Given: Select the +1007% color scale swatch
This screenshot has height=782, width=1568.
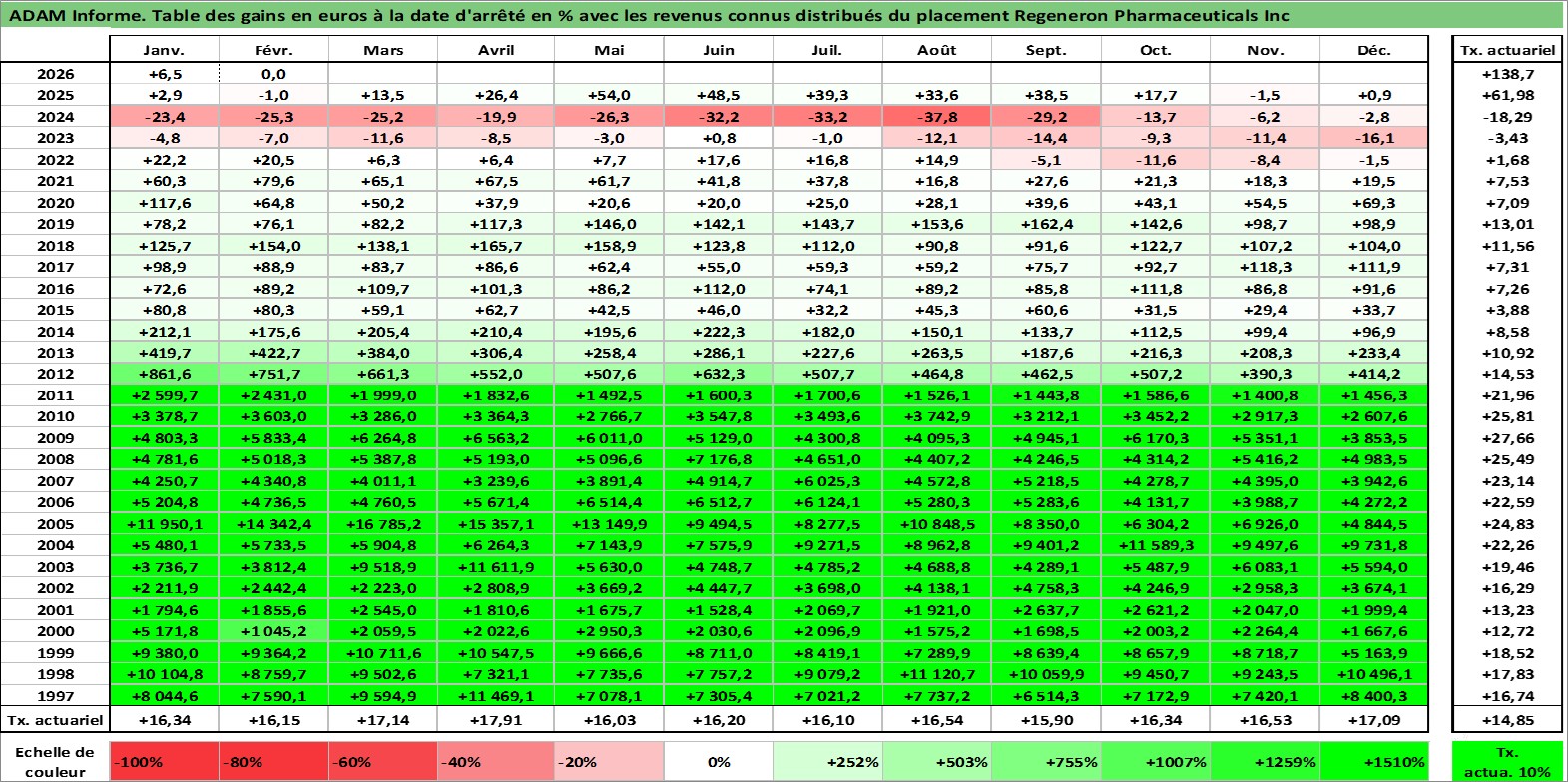Looking at the screenshot, I should 1155,761.
